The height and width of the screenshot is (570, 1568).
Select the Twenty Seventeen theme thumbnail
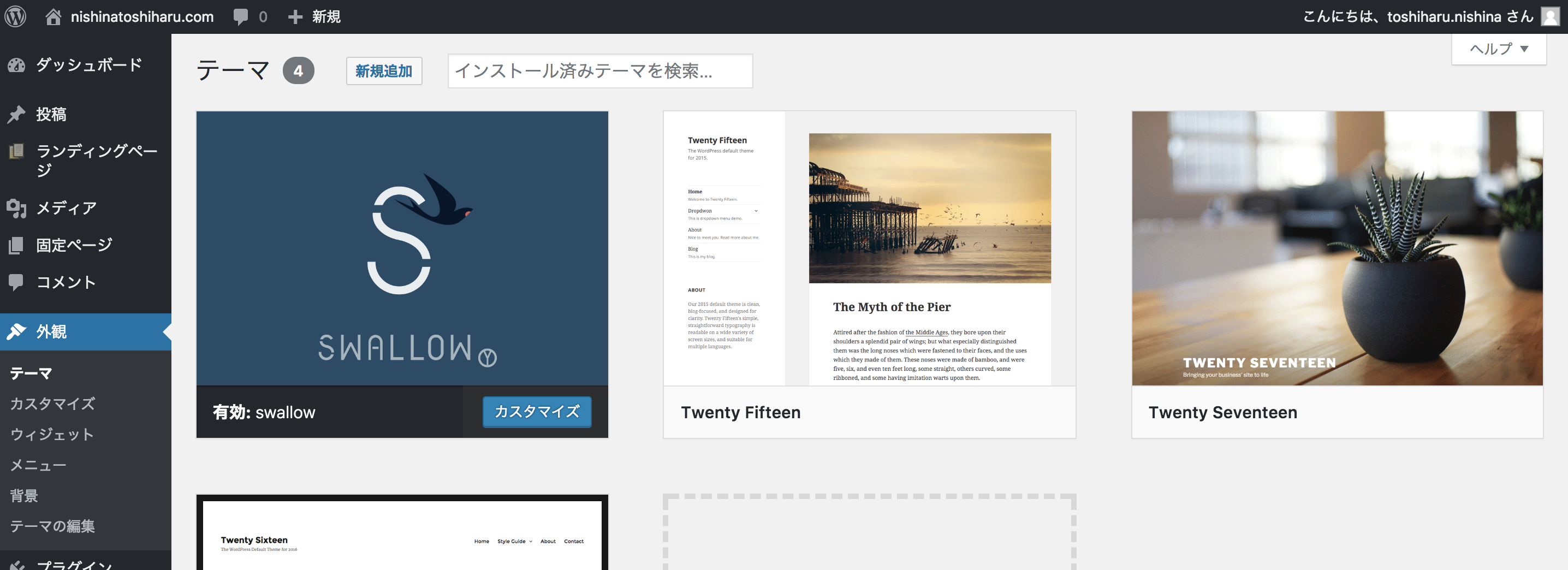[1337, 248]
